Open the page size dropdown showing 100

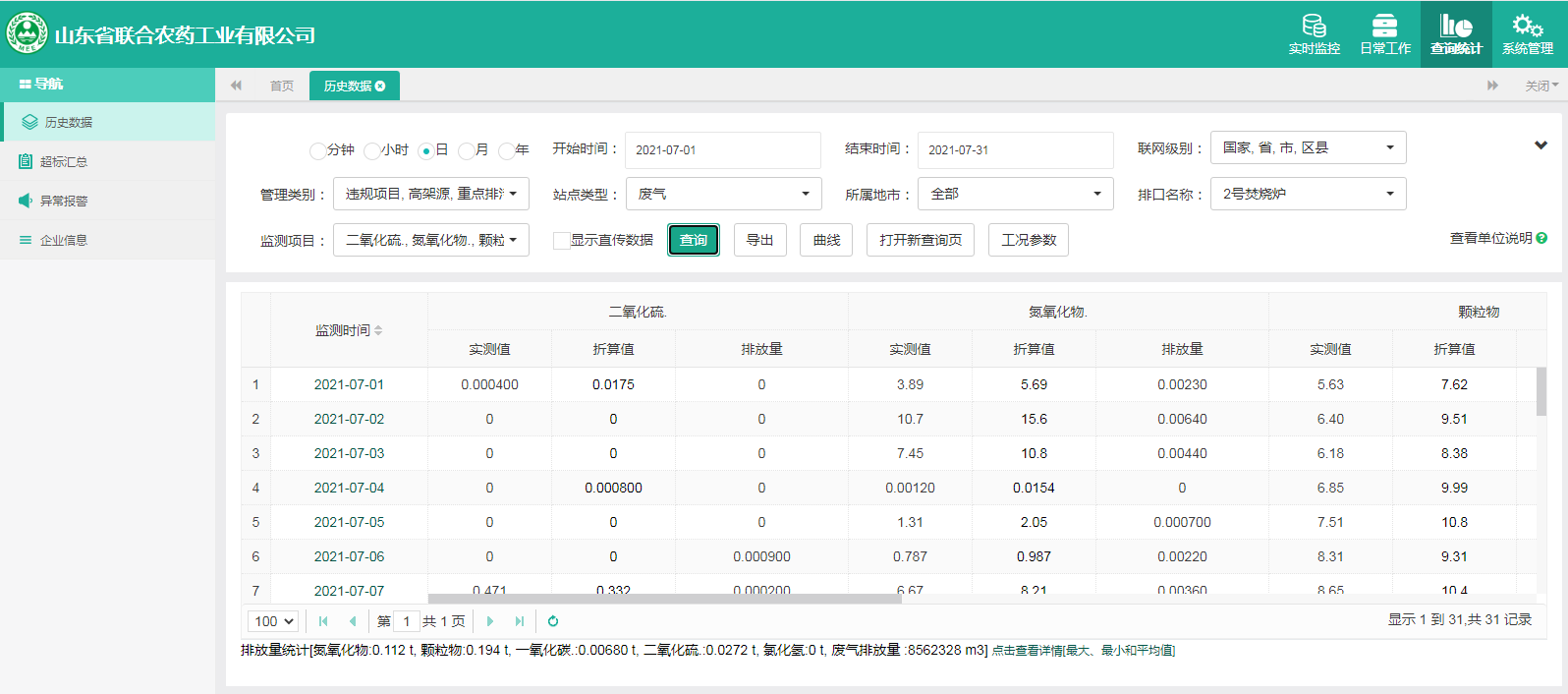pyautogui.click(x=274, y=621)
